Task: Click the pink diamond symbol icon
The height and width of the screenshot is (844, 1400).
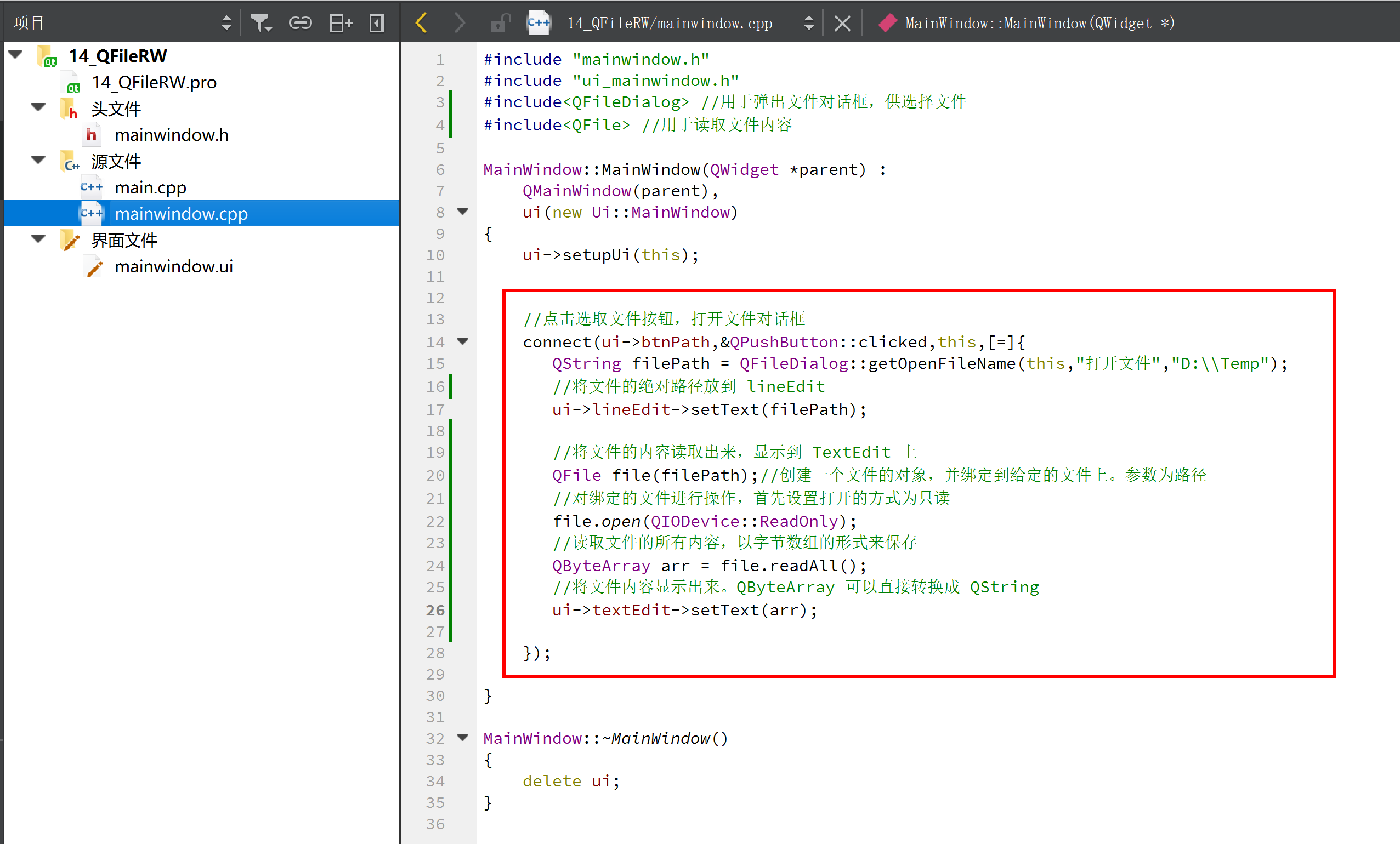Action: (887, 22)
